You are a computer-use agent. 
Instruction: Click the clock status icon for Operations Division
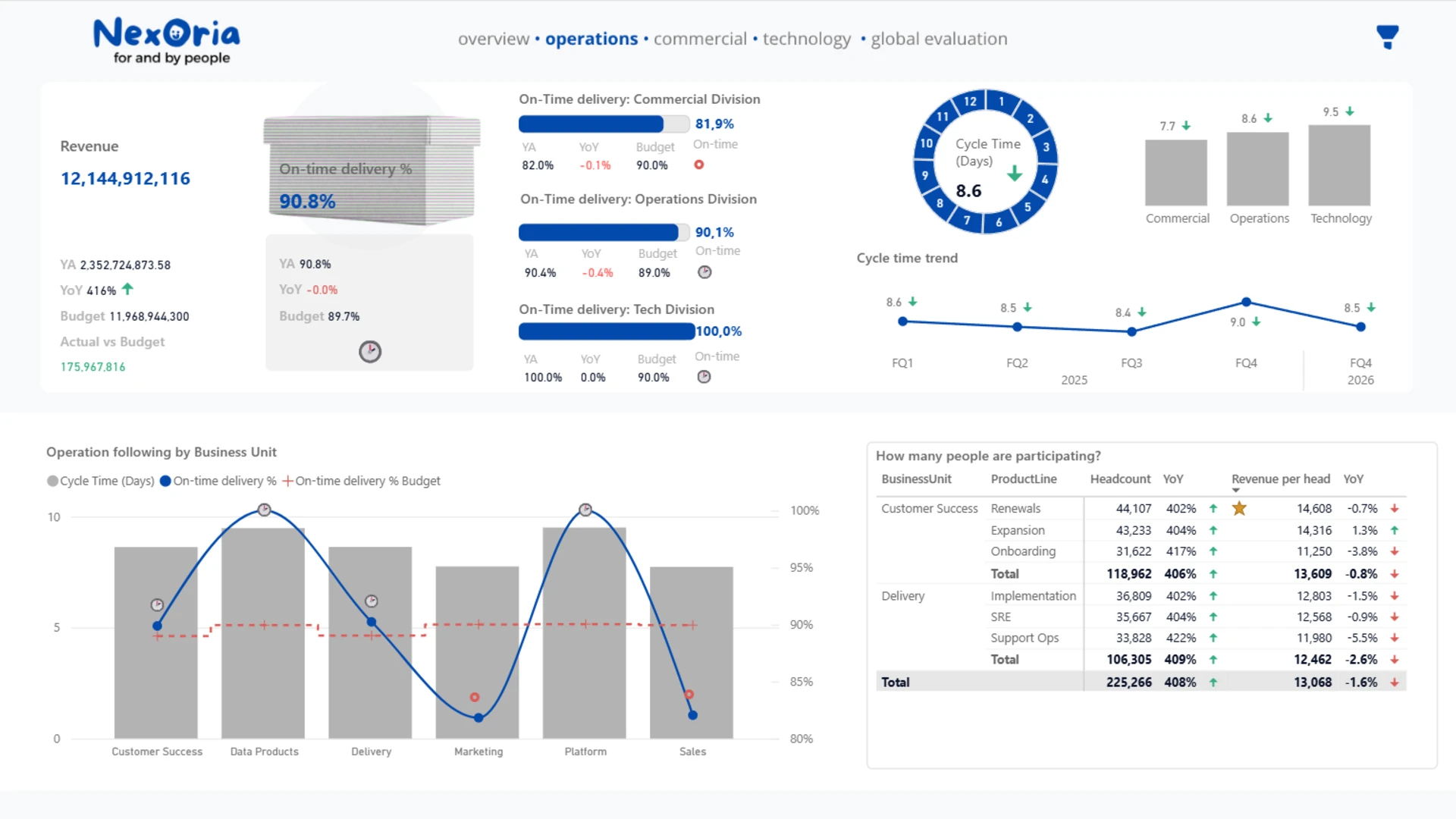click(x=704, y=272)
